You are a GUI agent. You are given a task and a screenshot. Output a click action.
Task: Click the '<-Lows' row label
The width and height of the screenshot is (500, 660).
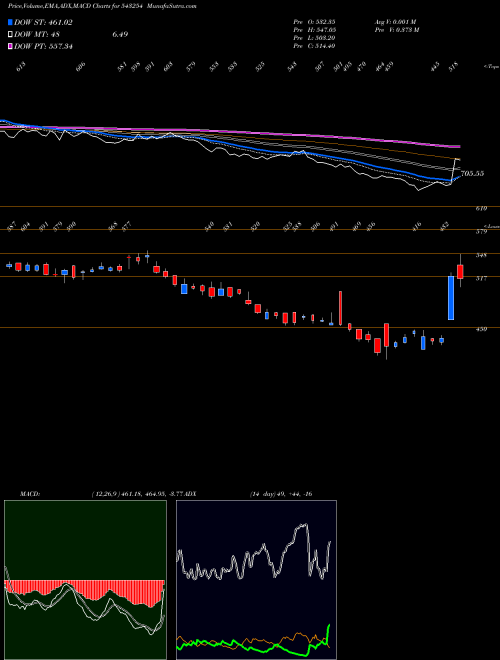tap(493, 226)
